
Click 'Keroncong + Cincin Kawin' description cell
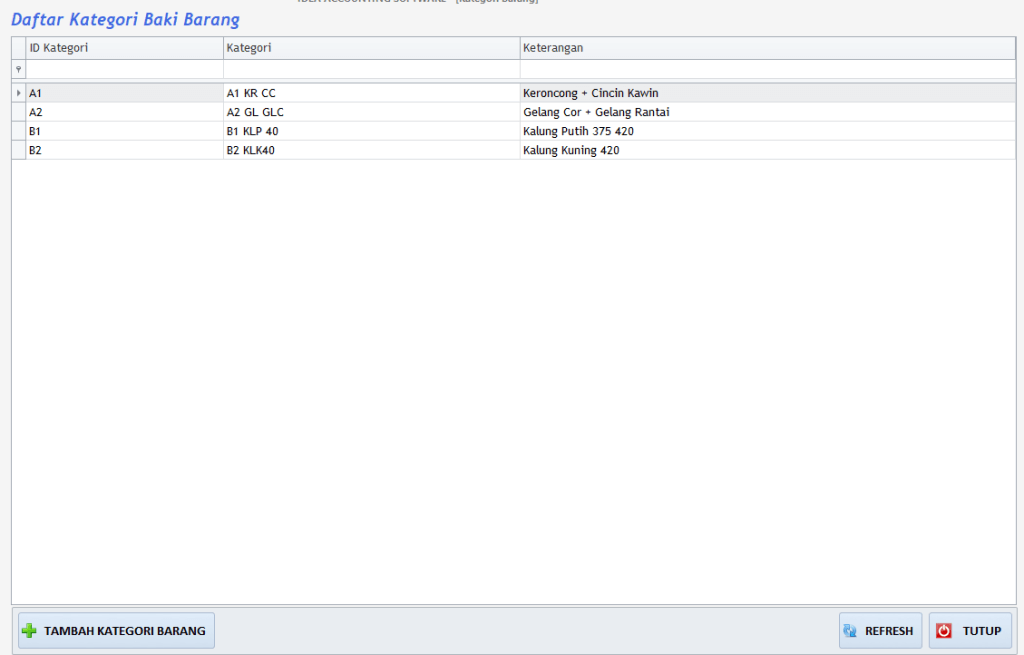tap(767, 93)
